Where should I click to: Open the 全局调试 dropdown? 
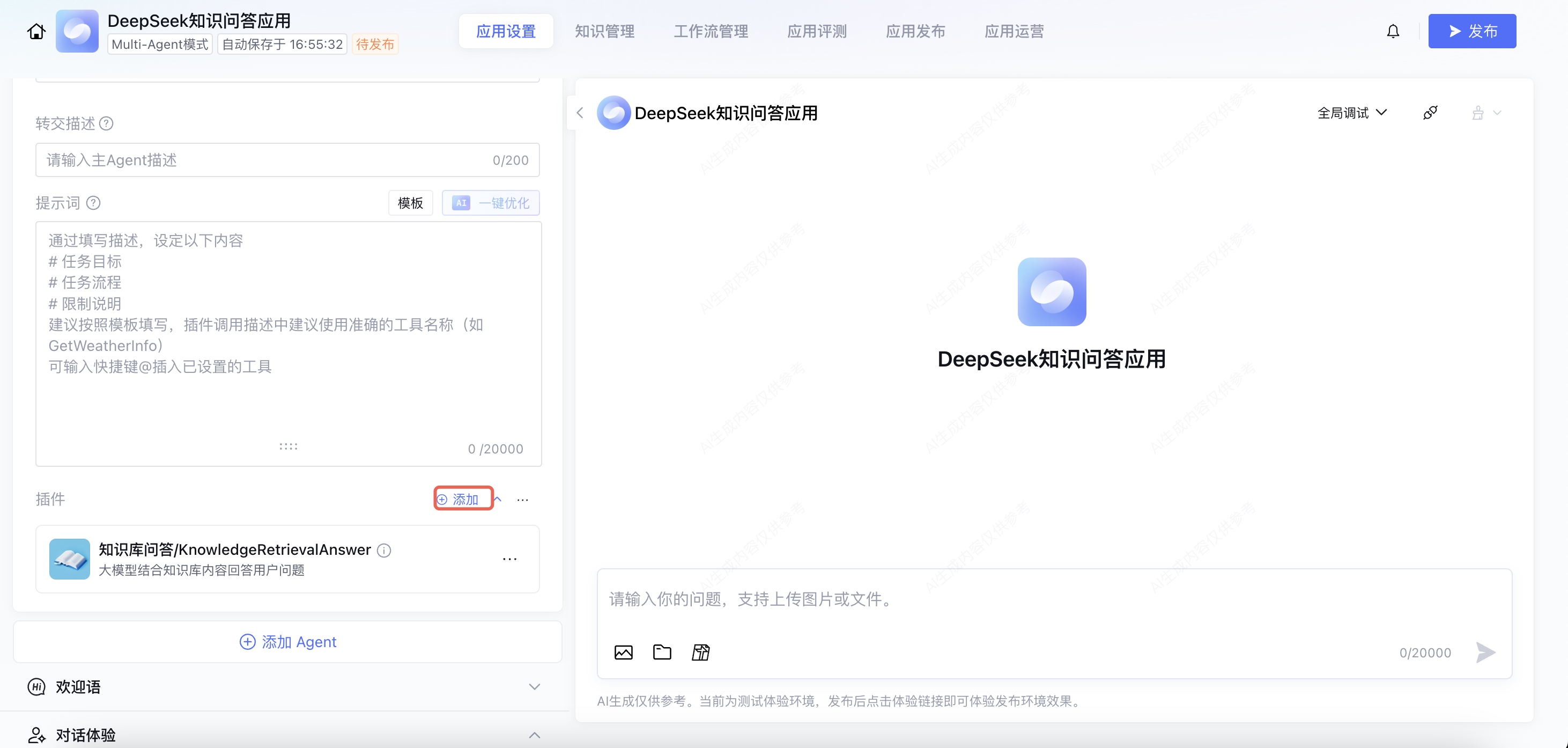click(x=1351, y=113)
